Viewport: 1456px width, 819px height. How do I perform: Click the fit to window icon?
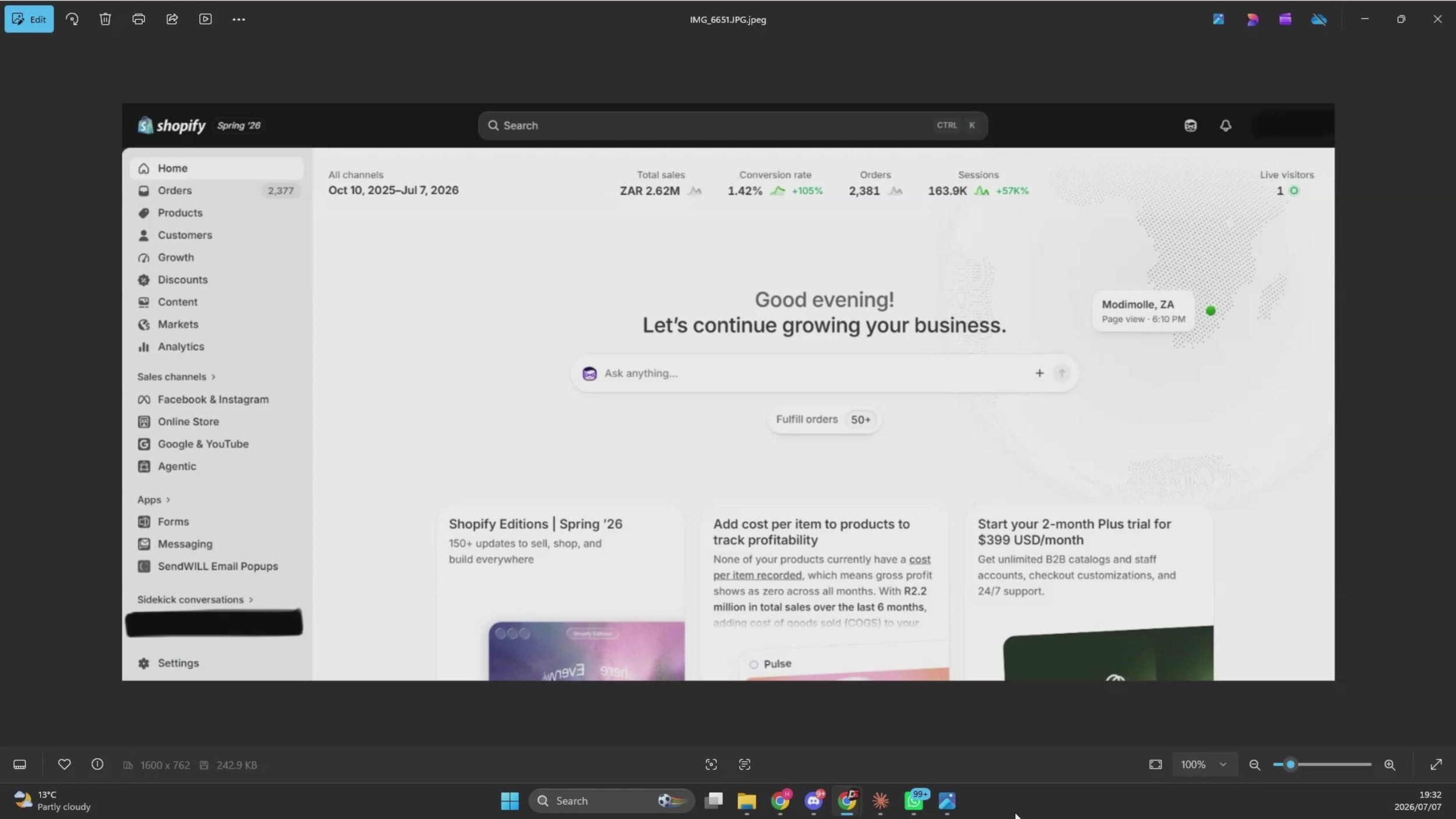pyautogui.click(x=1155, y=764)
